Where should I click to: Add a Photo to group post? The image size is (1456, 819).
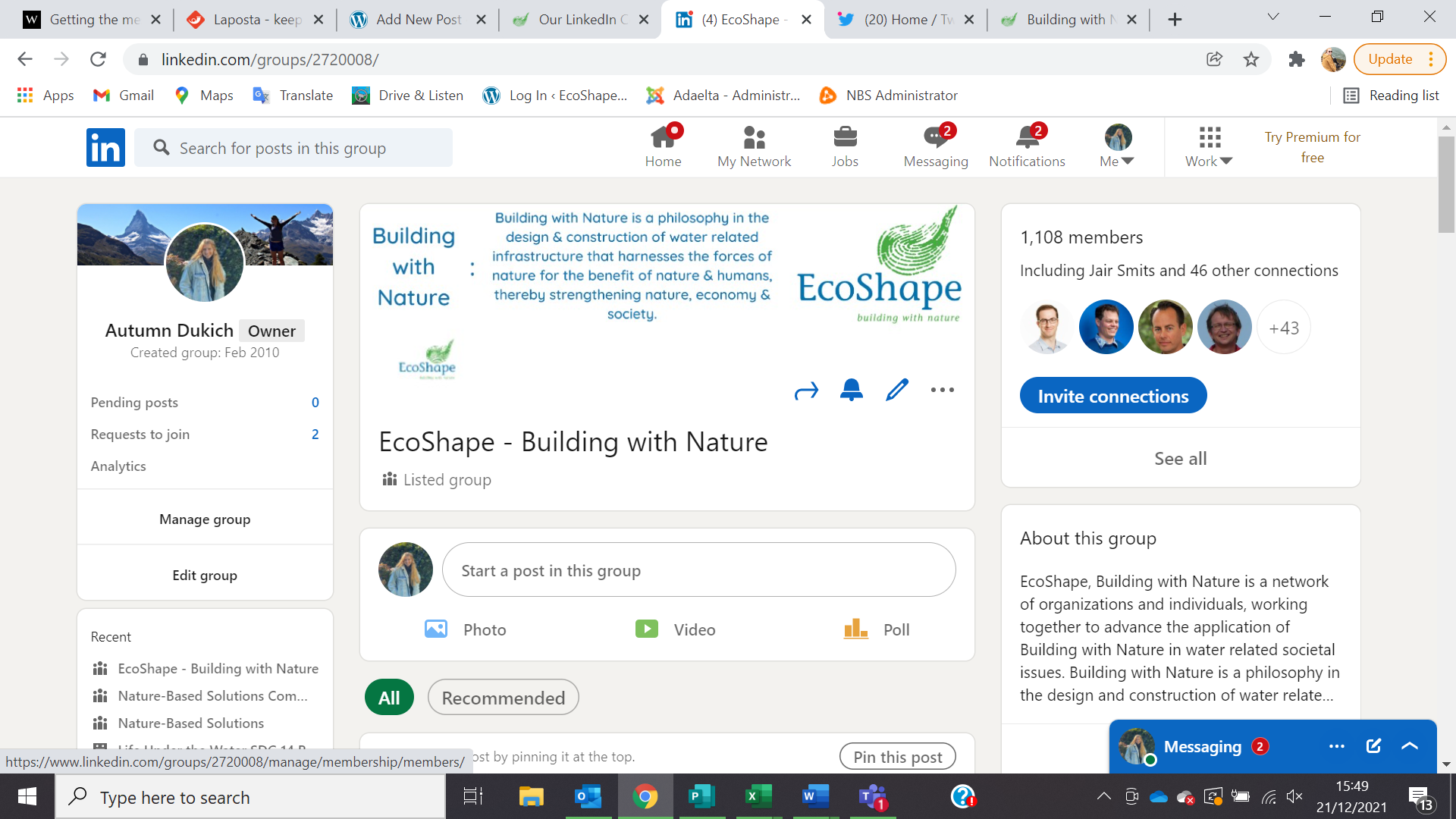tap(466, 629)
